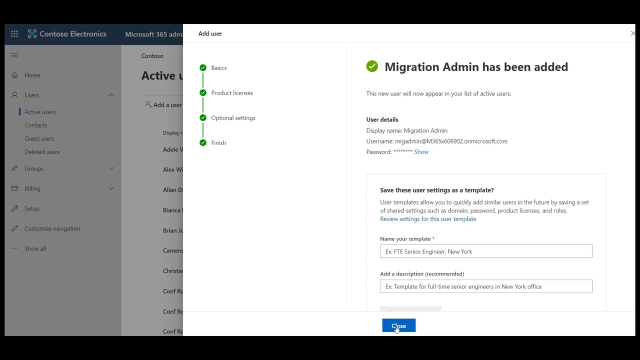The height and width of the screenshot is (360, 640).
Task: Click the Microsoft 365 admin center title
Action: [153, 34]
